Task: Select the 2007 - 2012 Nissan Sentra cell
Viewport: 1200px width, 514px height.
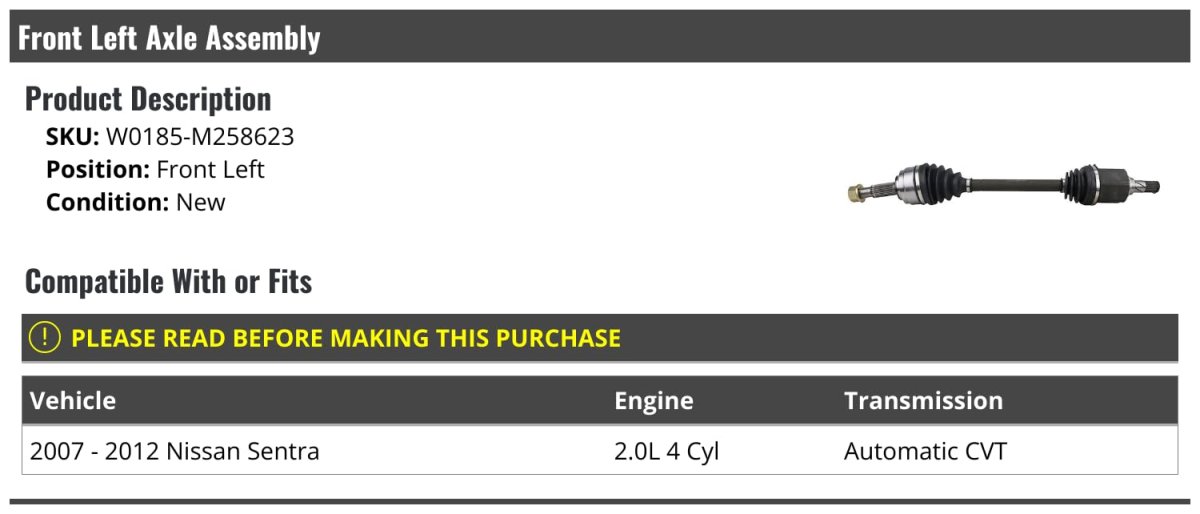Action: pos(175,451)
